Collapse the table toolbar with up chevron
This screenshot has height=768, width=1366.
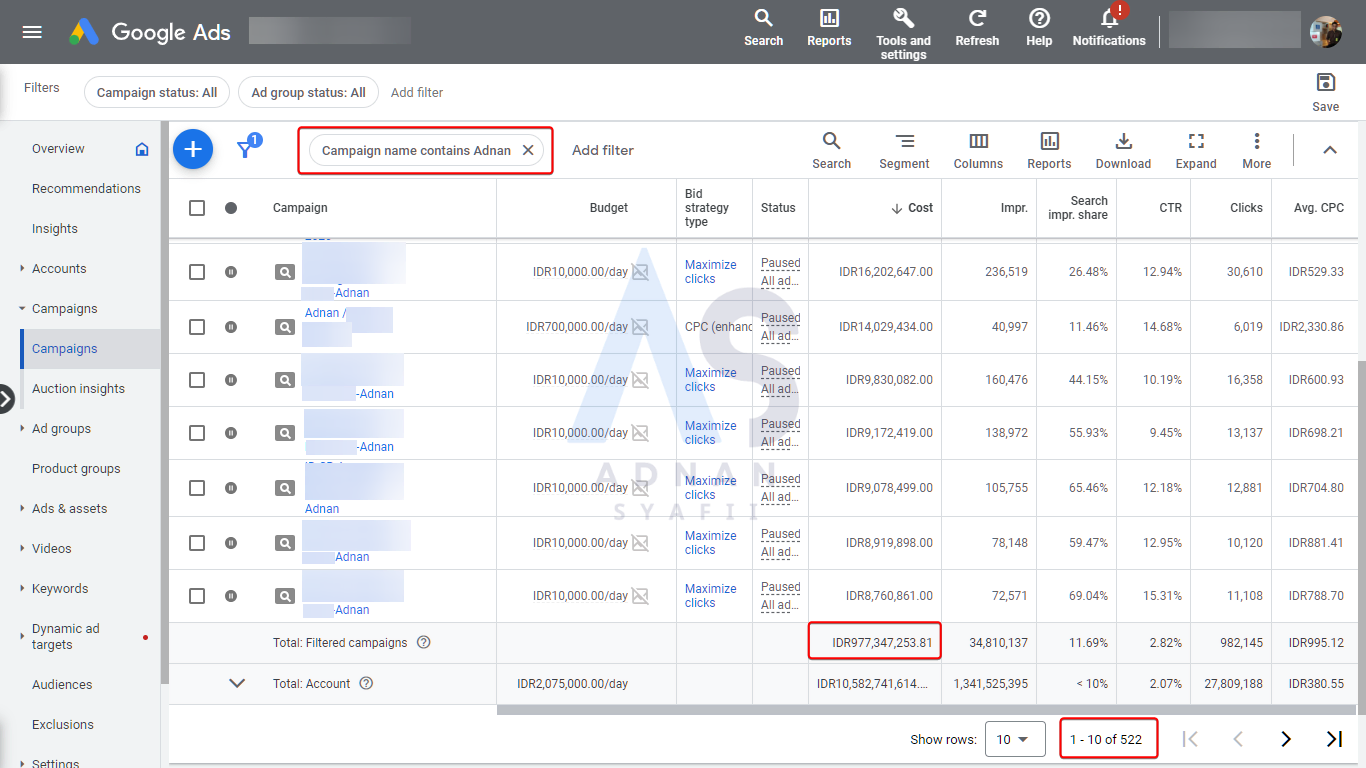(1329, 150)
